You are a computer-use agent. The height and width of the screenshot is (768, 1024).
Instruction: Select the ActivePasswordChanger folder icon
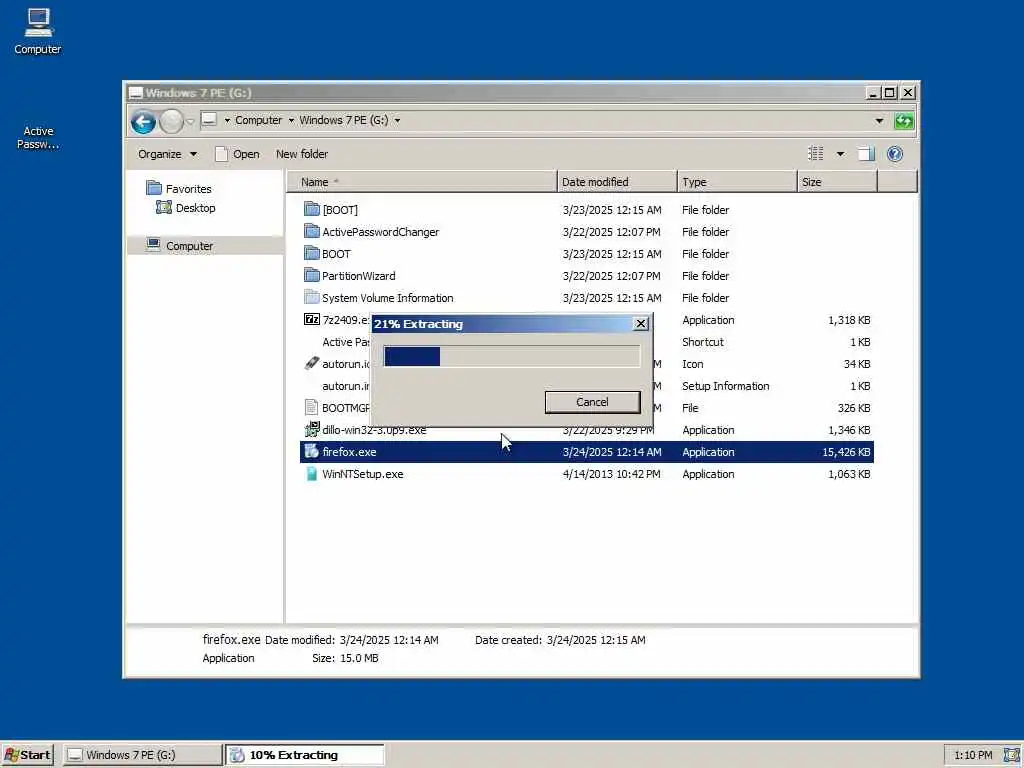[x=312, y=231]
